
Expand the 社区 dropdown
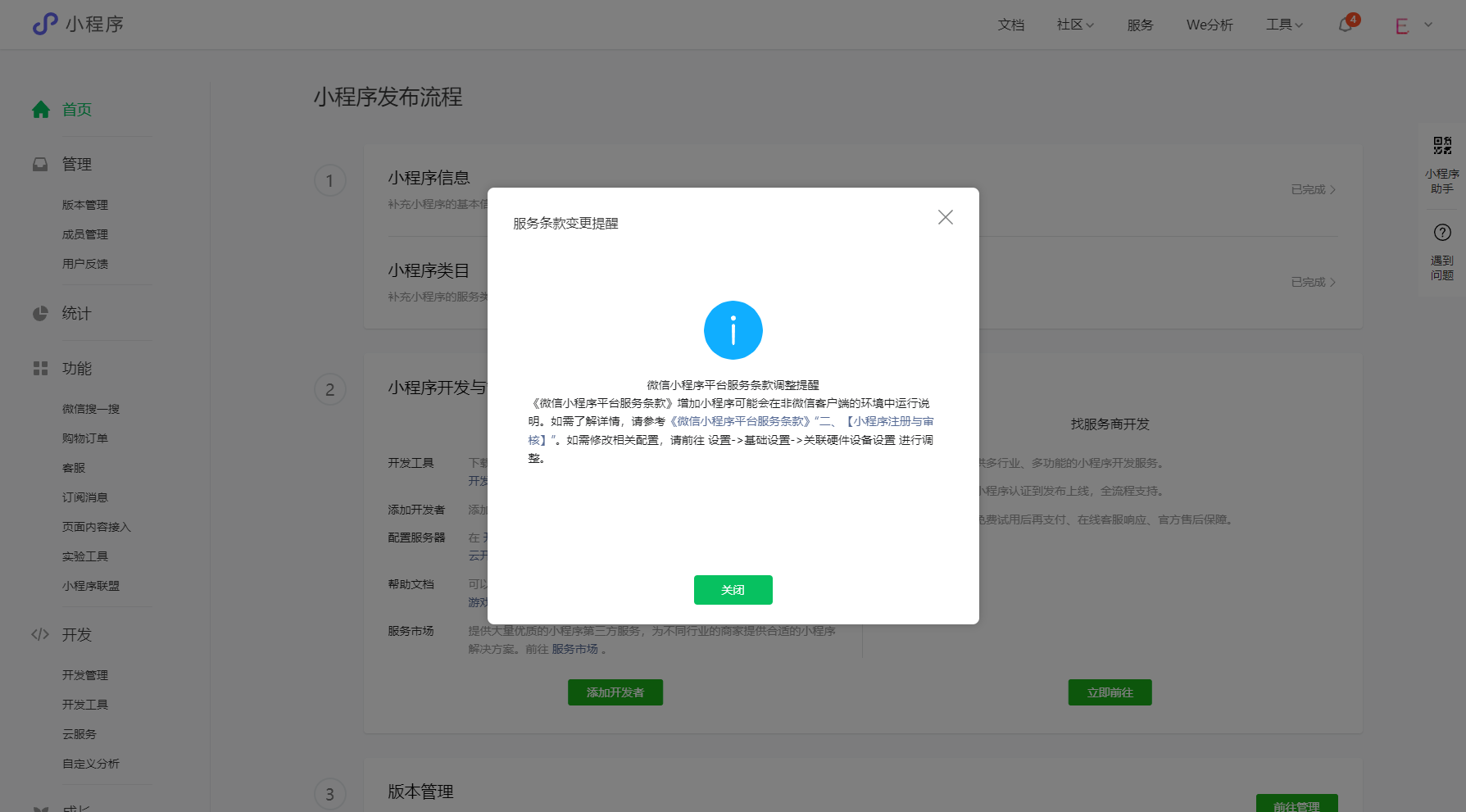1075,25
